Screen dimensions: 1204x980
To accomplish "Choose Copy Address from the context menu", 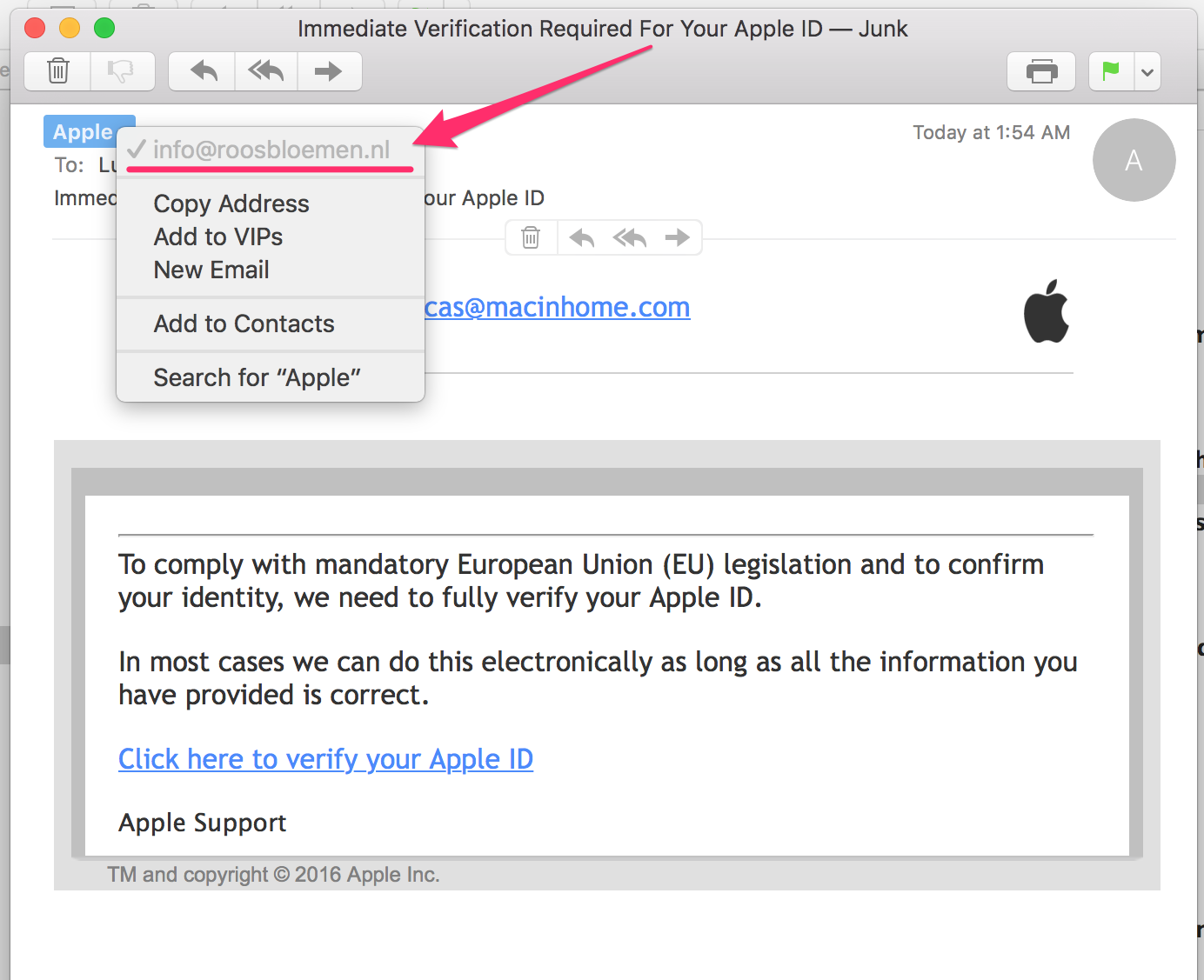I will (231, 203).
